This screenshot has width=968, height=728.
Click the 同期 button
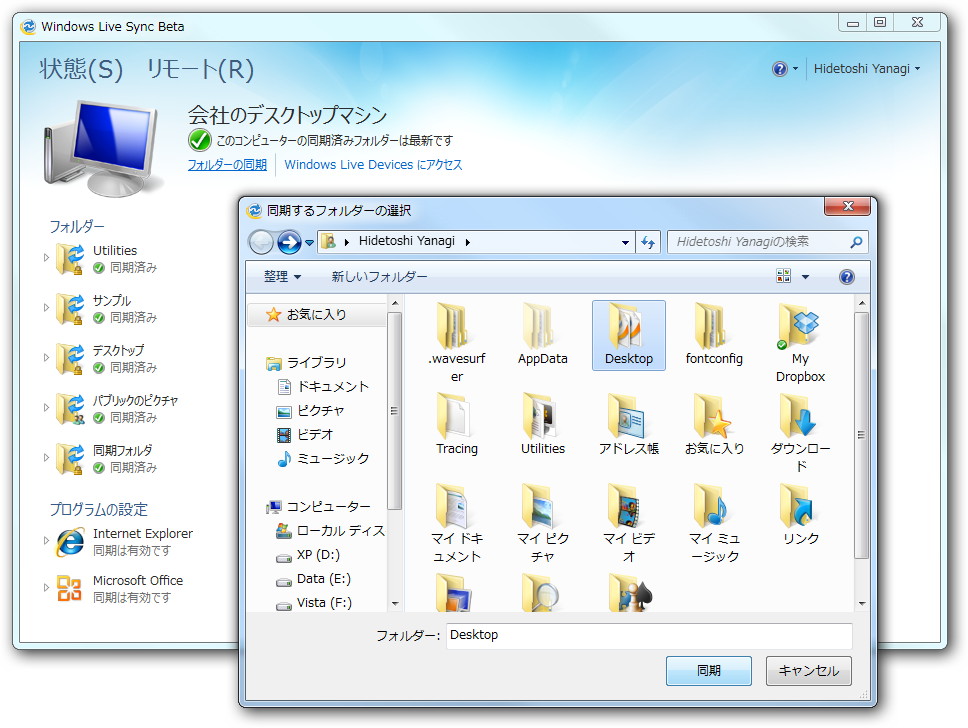click(709, 671)
